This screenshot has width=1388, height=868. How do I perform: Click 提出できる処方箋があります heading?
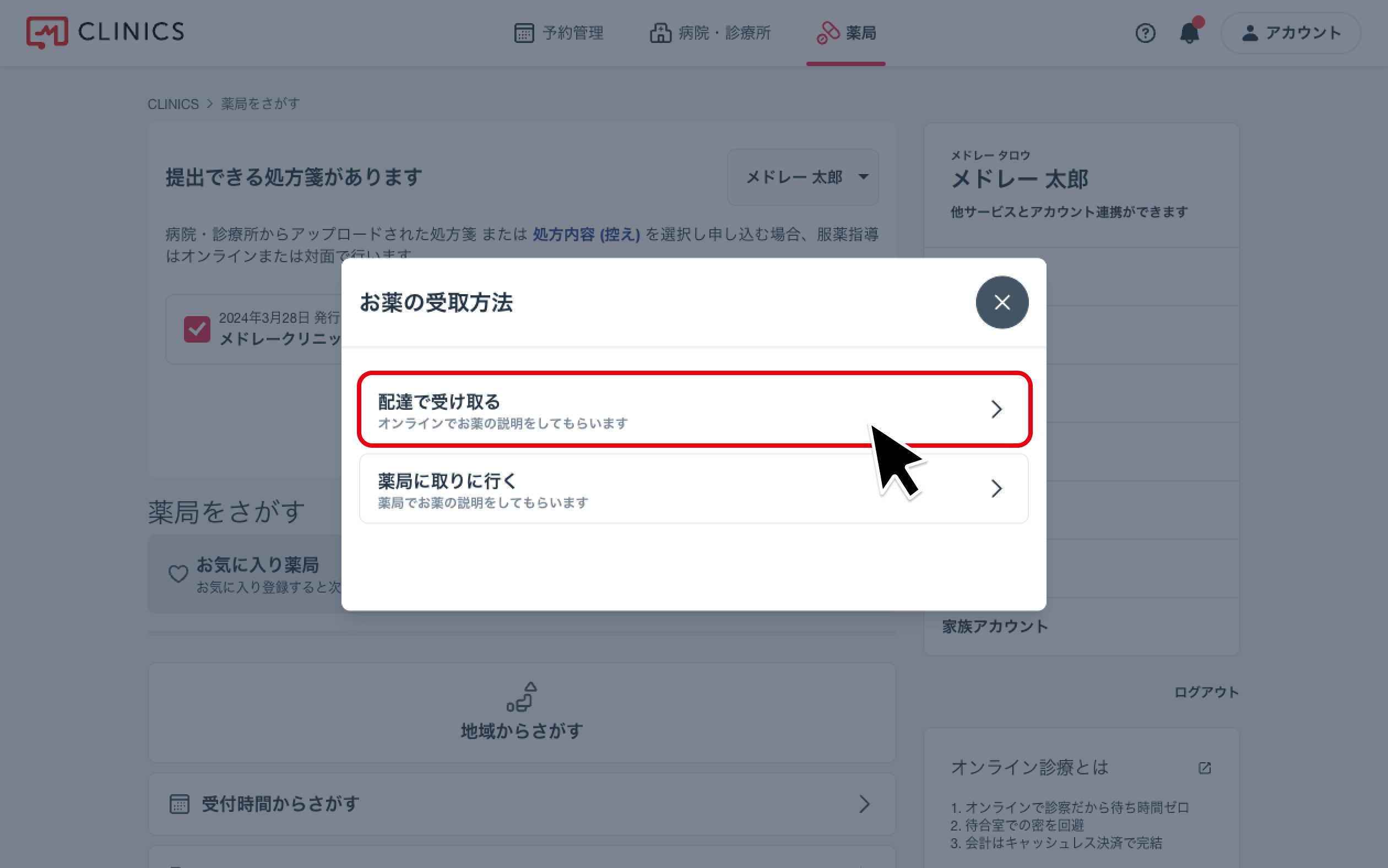294,177
